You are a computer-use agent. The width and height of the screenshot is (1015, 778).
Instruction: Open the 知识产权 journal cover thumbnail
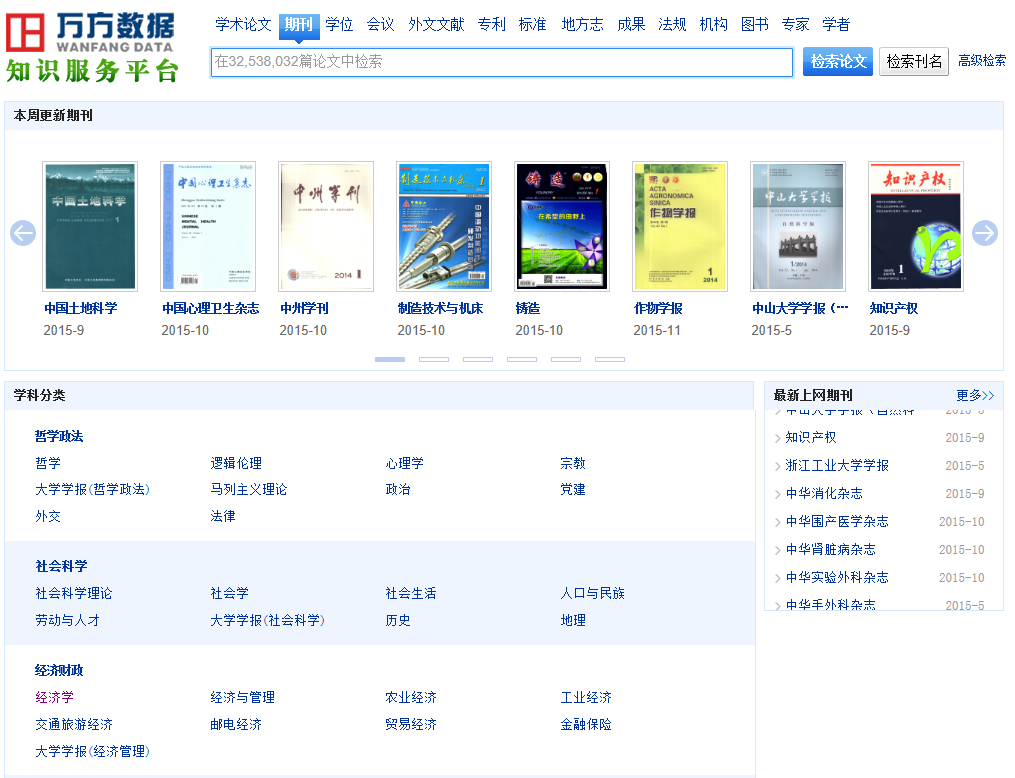(x=915, y=226)
